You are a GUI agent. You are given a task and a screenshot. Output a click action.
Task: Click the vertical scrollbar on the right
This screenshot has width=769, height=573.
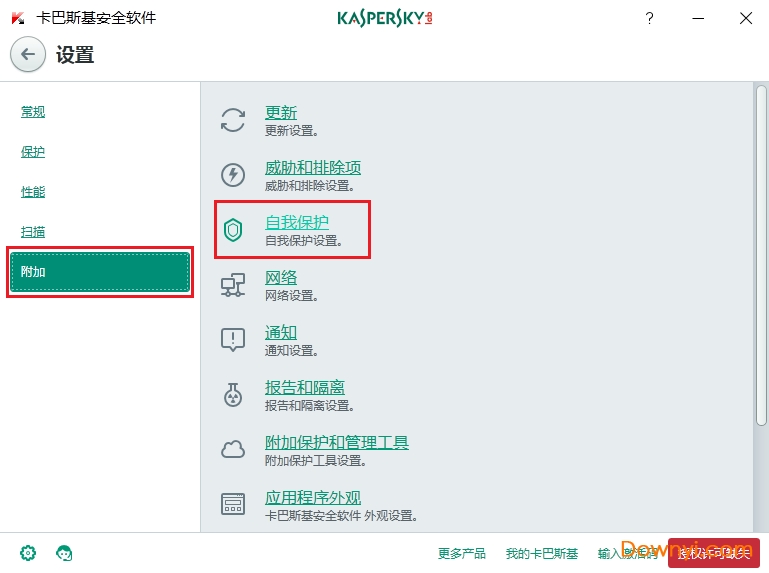pyautogui.click(x=761, y=250)
